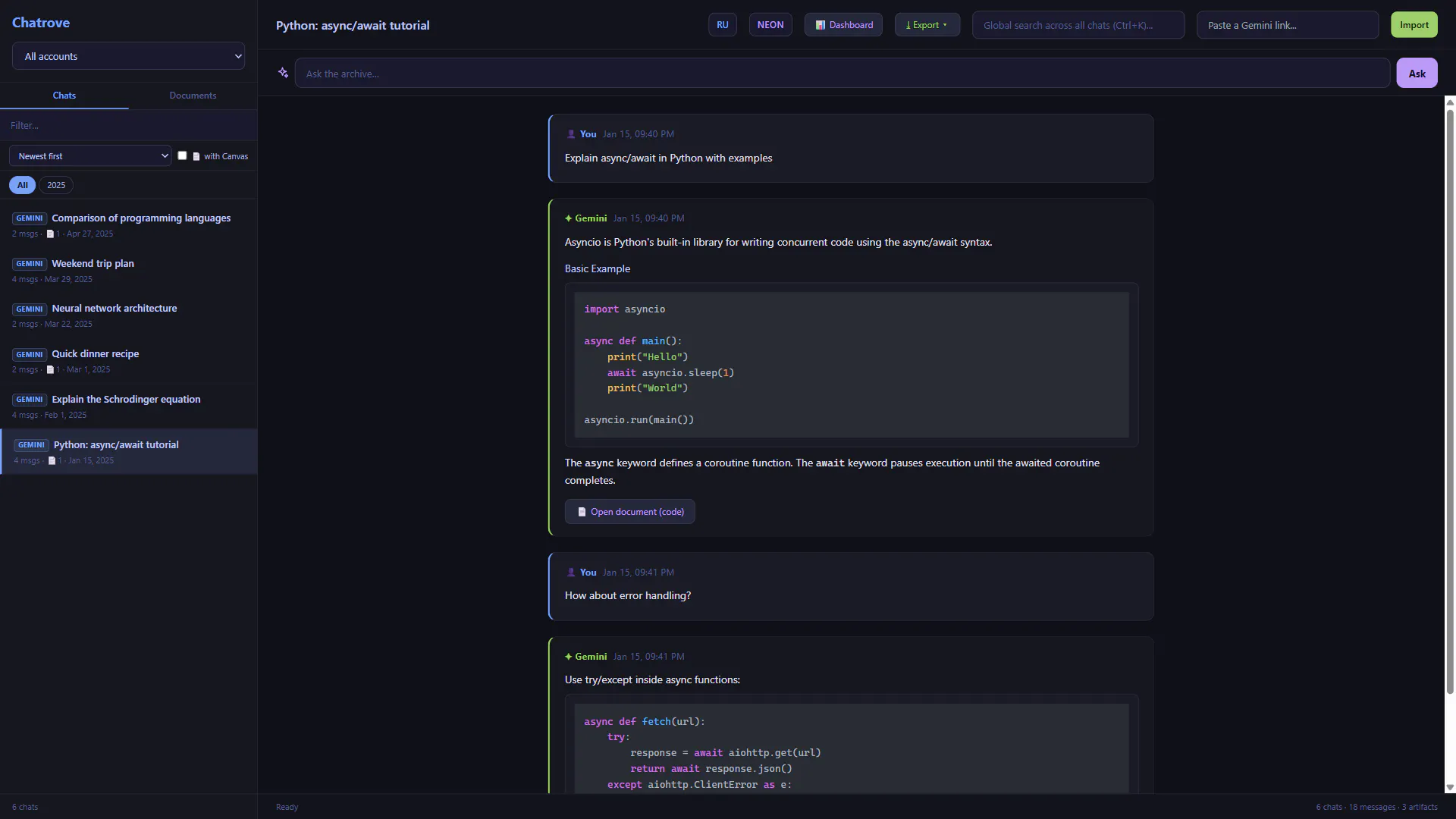
Task: Click the message "How about error handling?"
Action: point(628,595)
